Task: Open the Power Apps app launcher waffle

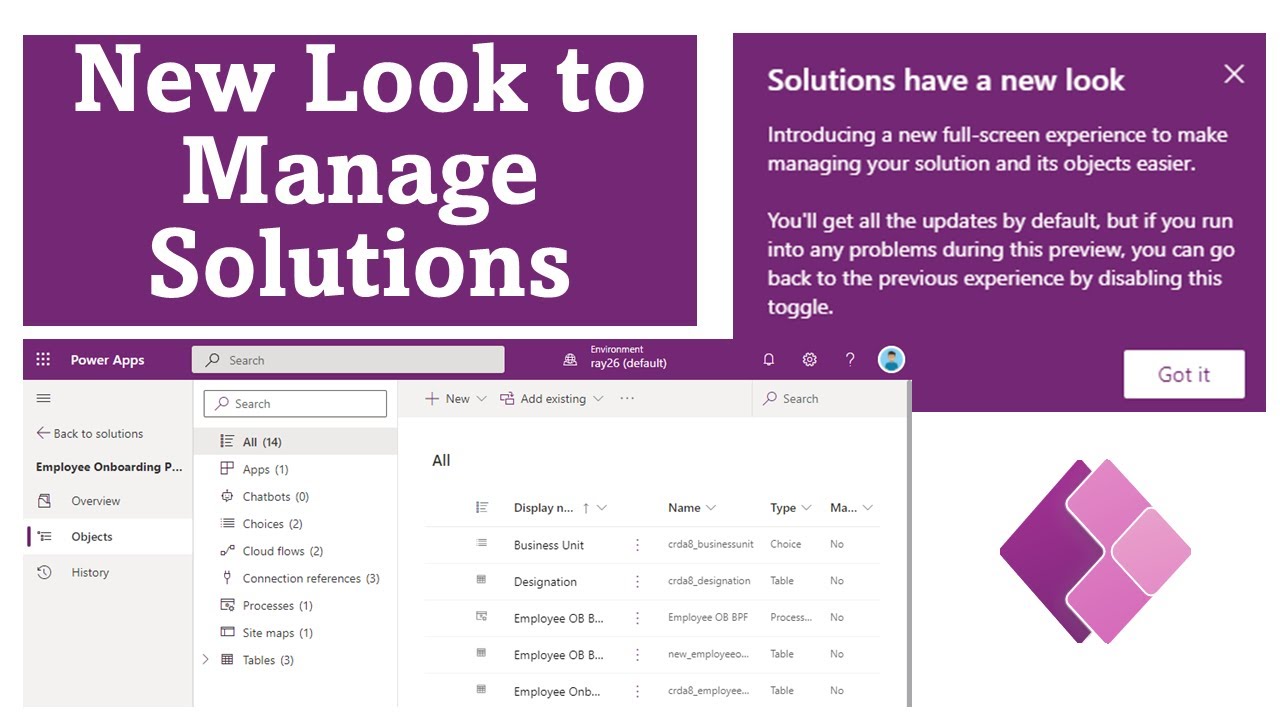Action: pos(43,360)
